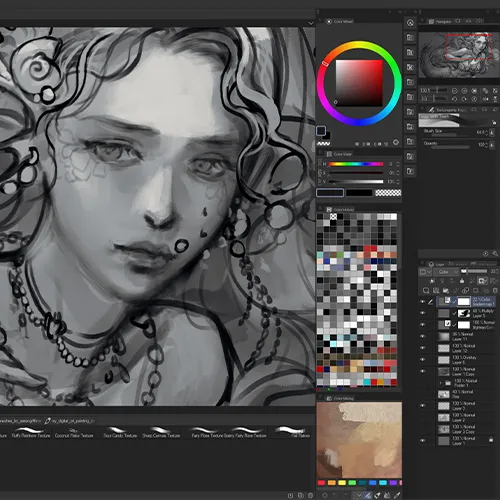Viewport: 500px width, 500px height.
Task: Select the transparent color checkered swatch
Action: tap(388, 193)
